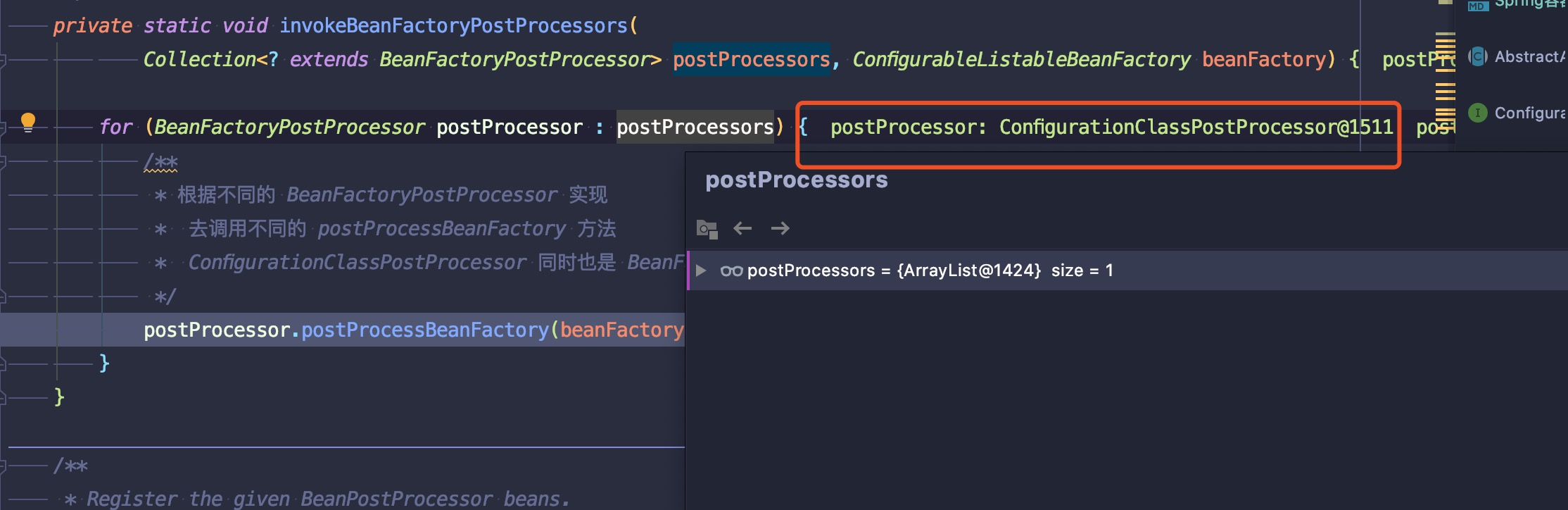The height and width of the screenshot is (510, 1568).
Task: Click the forward arrow in the debugger popup
Action: click(x=780, y=228)
